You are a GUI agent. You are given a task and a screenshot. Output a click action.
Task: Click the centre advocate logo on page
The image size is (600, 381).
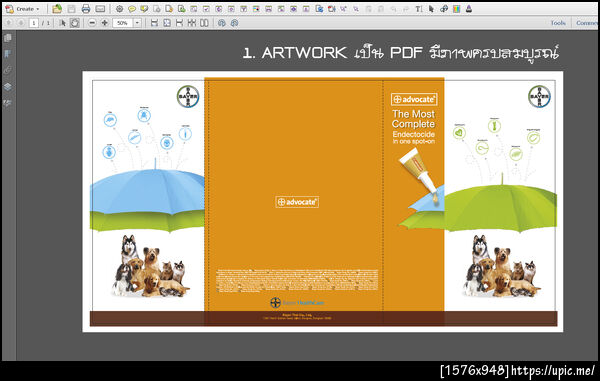point(297,202)
